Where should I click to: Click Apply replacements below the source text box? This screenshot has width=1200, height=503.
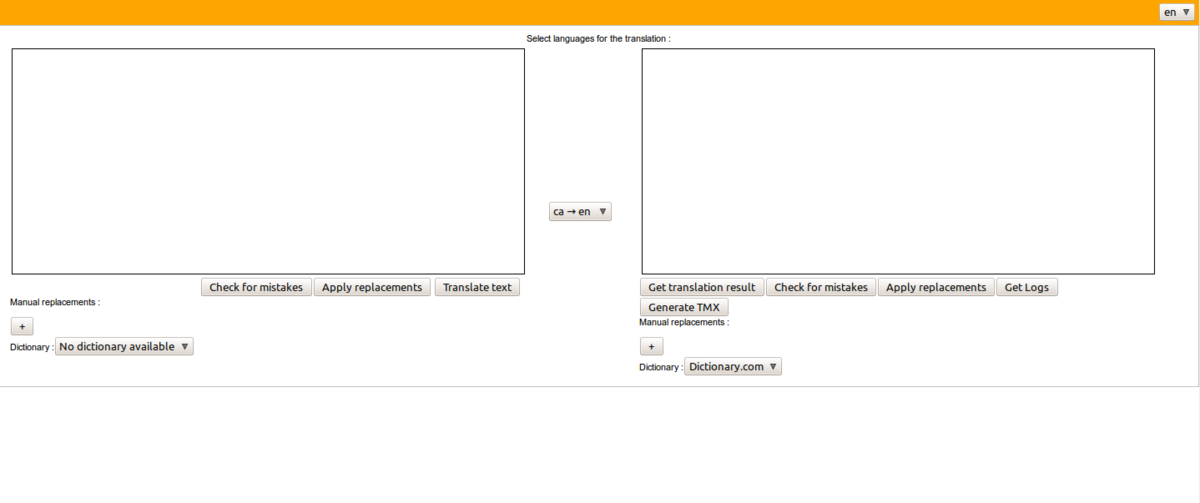point(372,287)
